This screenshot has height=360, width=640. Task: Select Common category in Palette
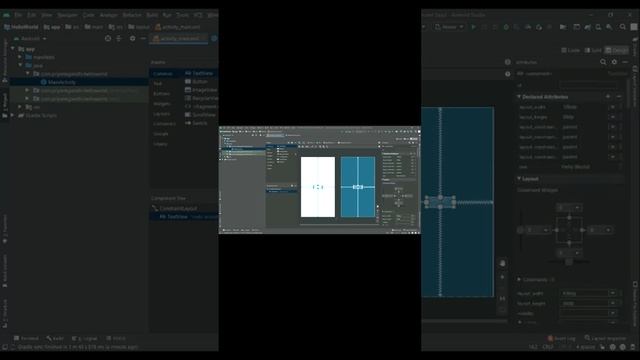coord(163,73)
